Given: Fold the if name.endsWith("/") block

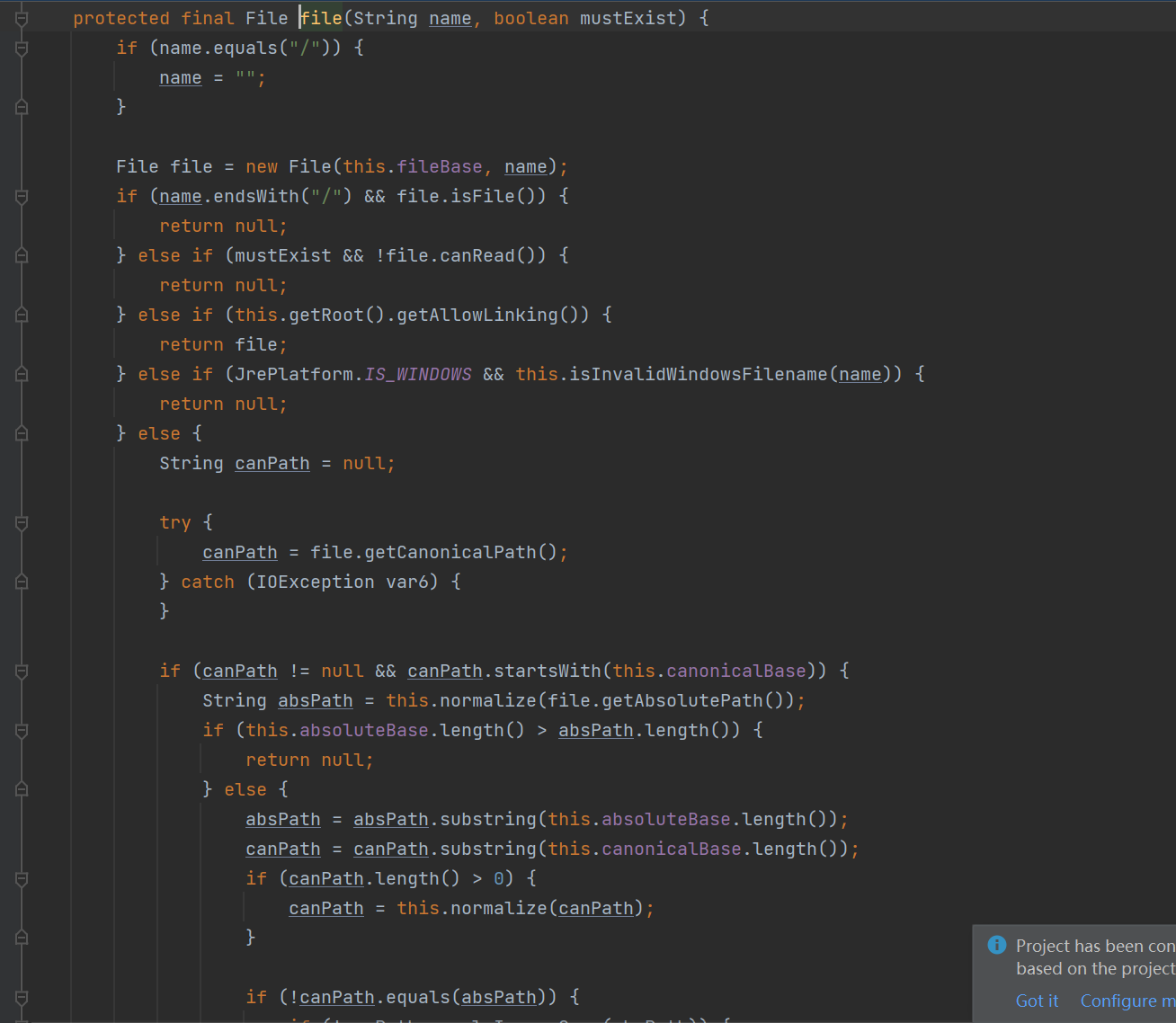Looking at the screenshot, I should pyautogui.click(x=22, y=196).
